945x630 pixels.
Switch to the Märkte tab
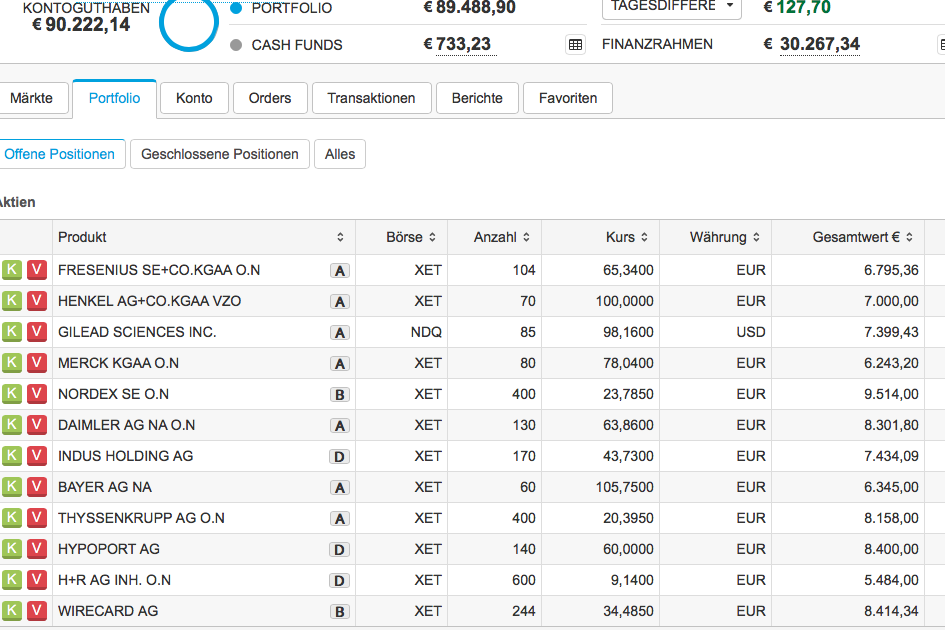coord(32,98)
